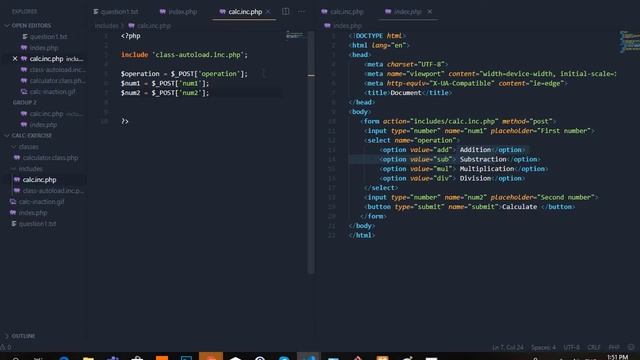Click 'Substraction' option text in index.php
Viewport: 640px width, 360px height.
tap(483, 160)
